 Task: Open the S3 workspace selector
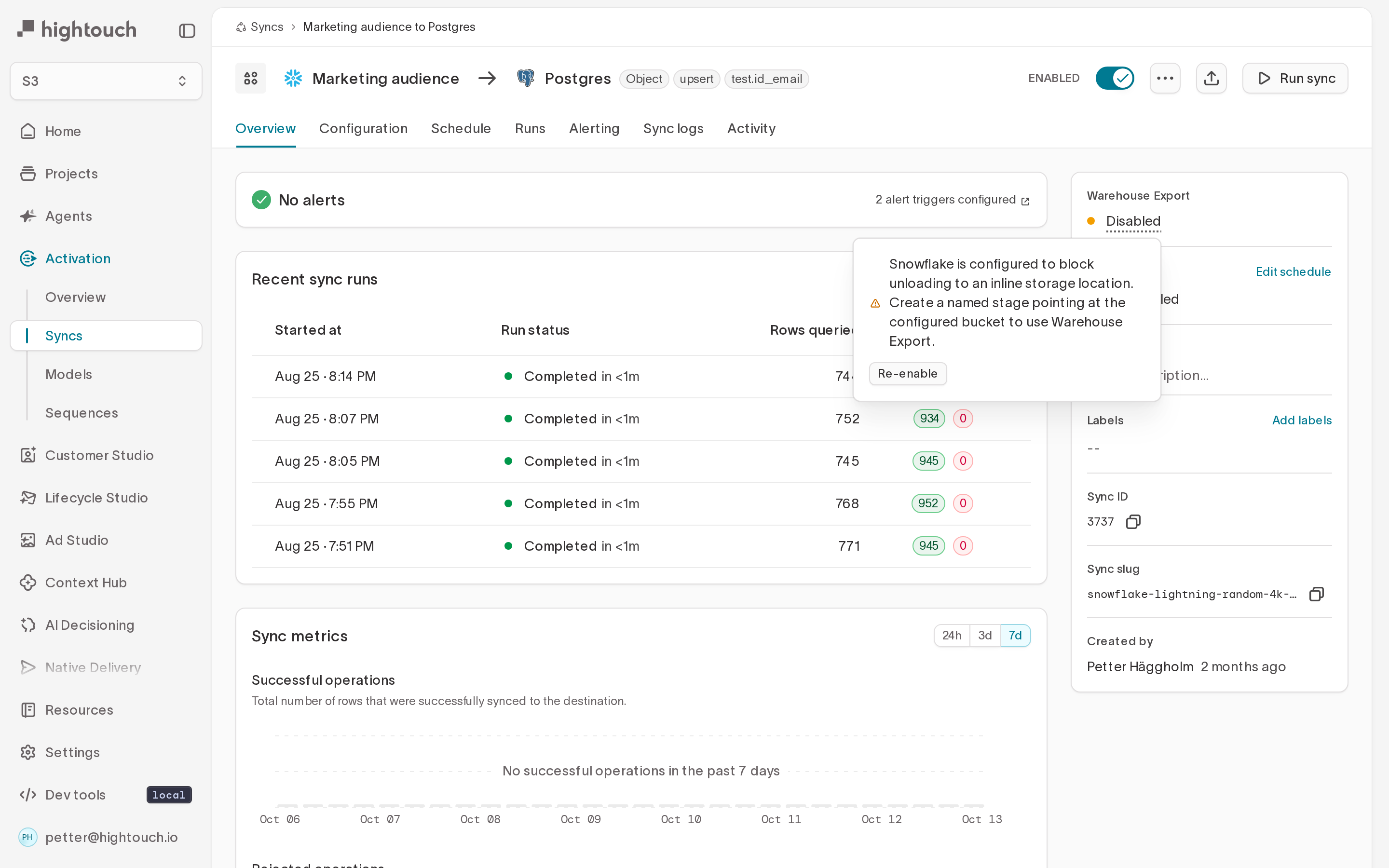click(x=106, y=81)
